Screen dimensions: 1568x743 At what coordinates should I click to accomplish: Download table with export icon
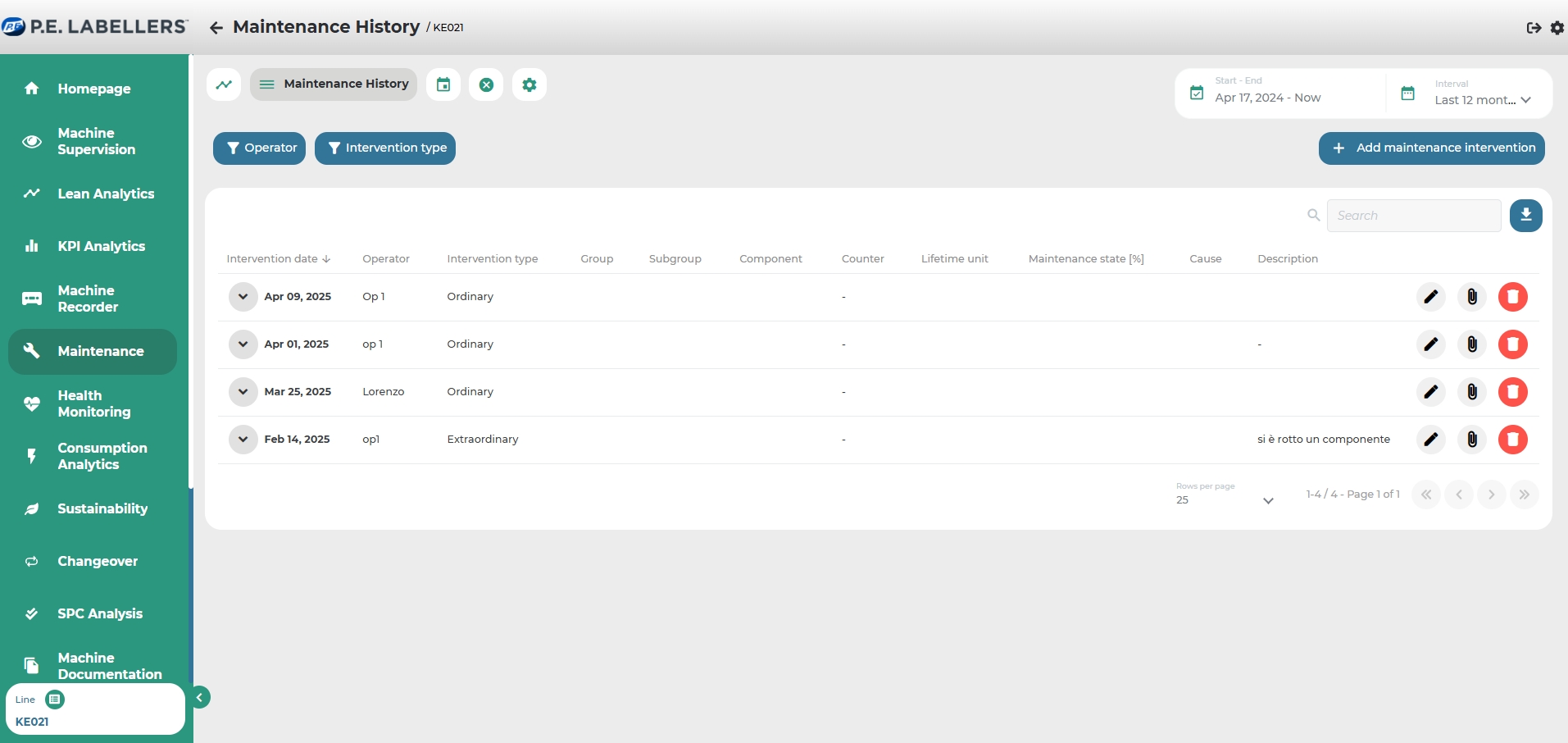click(x=1525, y=215)
